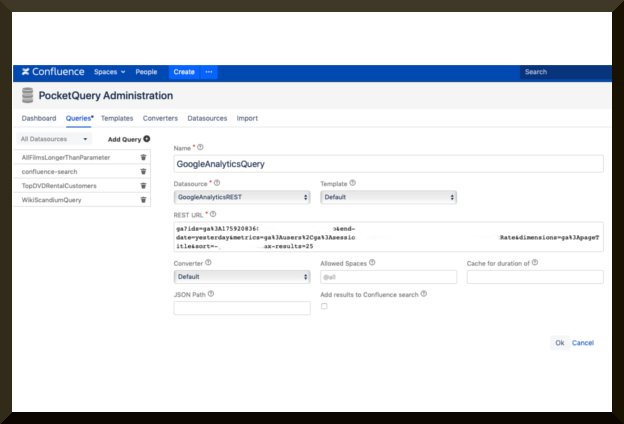Delete the AllFilmsLongerThanParameter query via trash icon
624x424 pixels.
click(143, 157)
